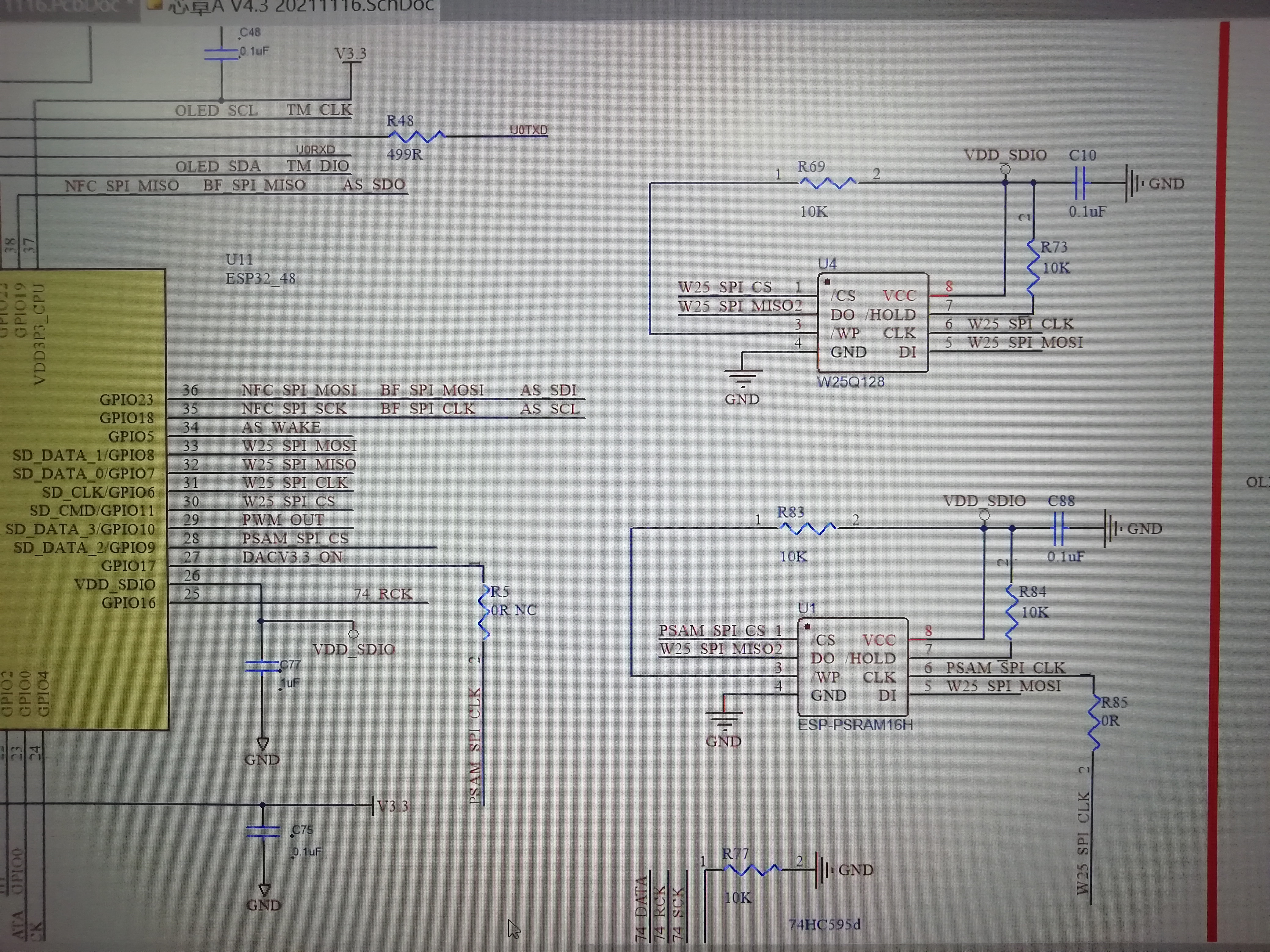
Task: Select the U0RXD net label
Action: pyautogui.click(x=315, y=149)
